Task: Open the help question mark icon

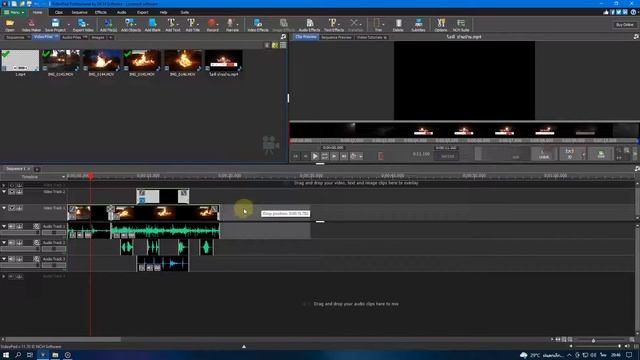Action: point(633,12)
